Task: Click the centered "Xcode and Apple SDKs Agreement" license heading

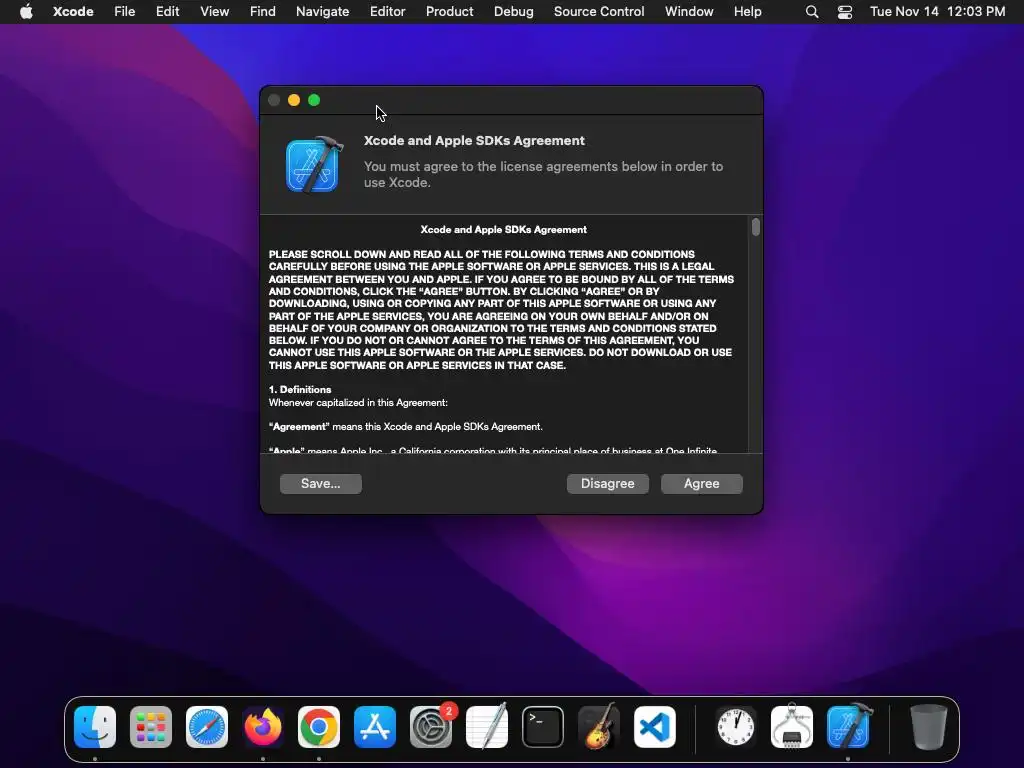Action: point(504,230)
